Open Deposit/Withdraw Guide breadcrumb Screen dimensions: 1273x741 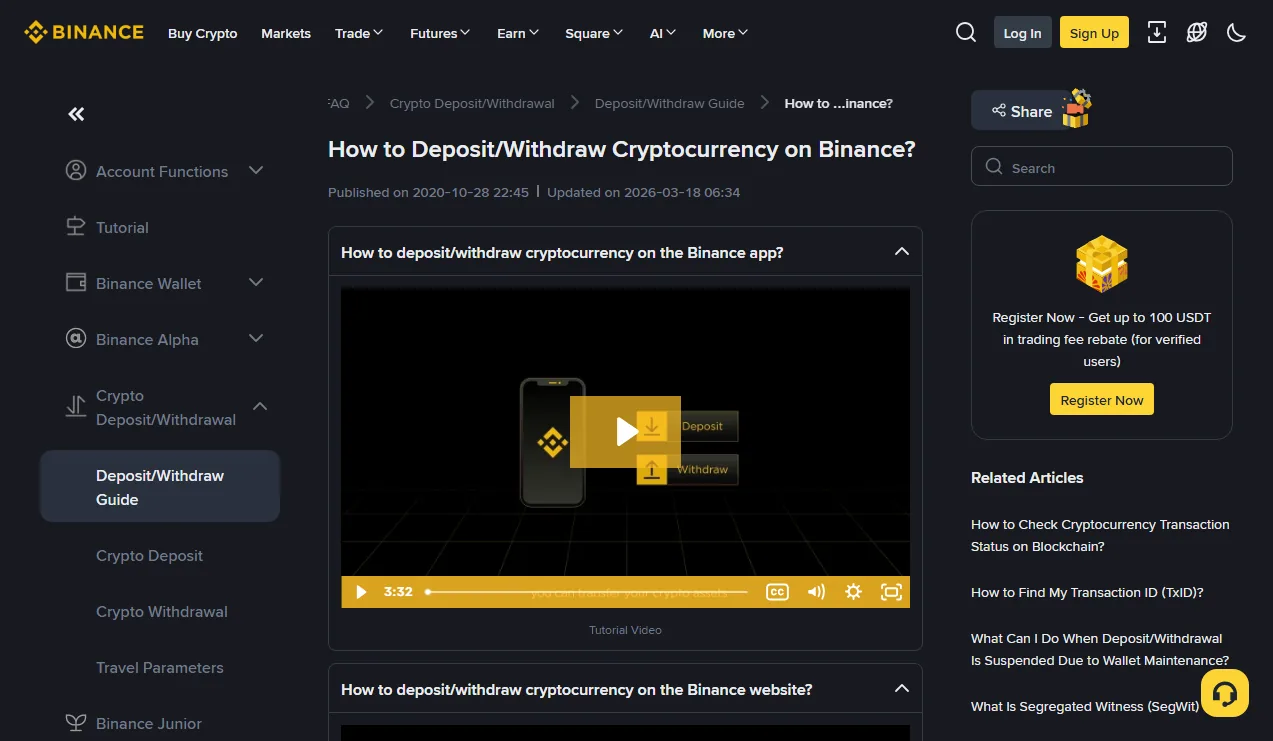pyautogui.click(x=669, y=103)
